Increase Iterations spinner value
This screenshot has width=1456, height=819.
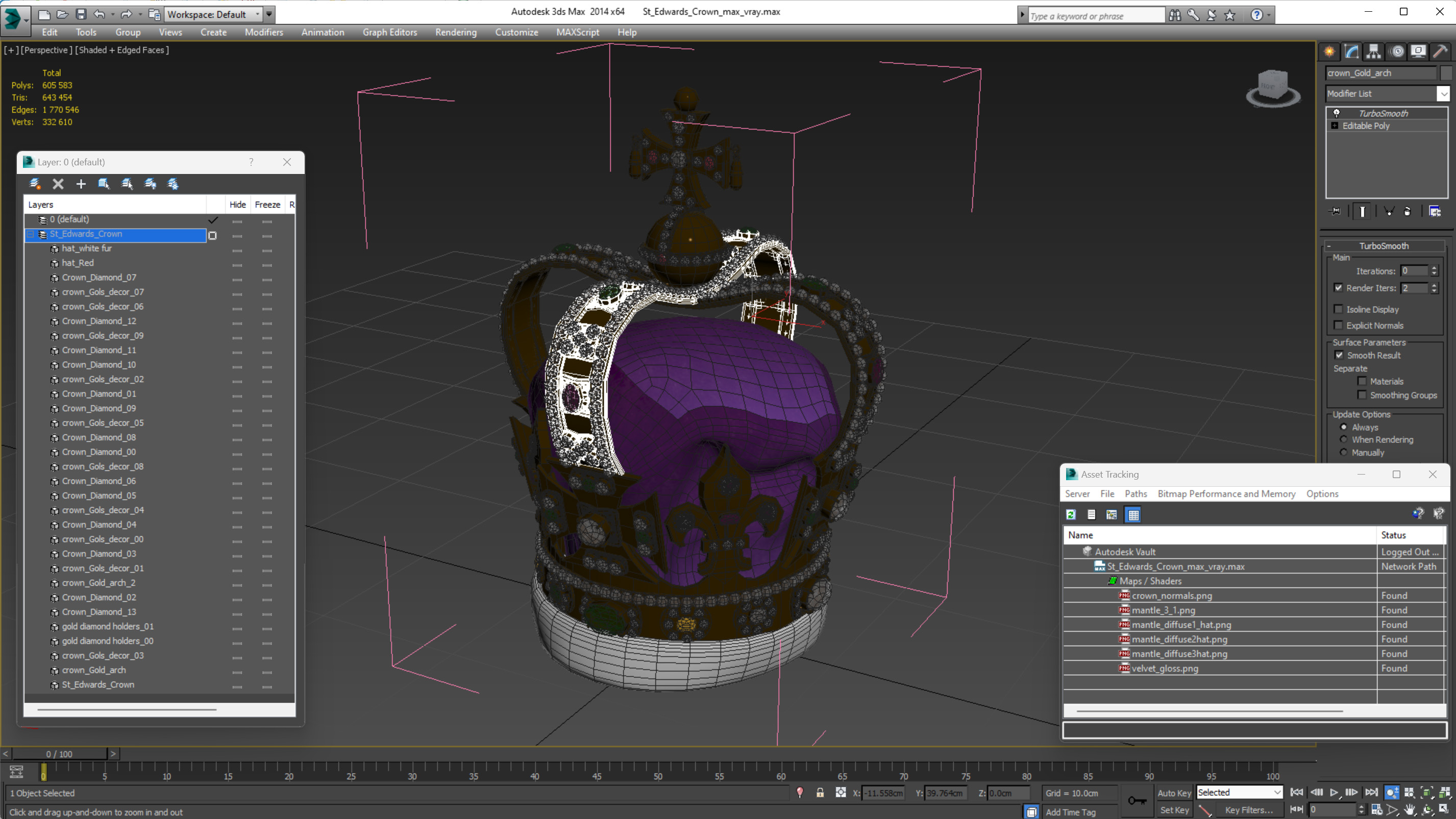click(1434, 268)
